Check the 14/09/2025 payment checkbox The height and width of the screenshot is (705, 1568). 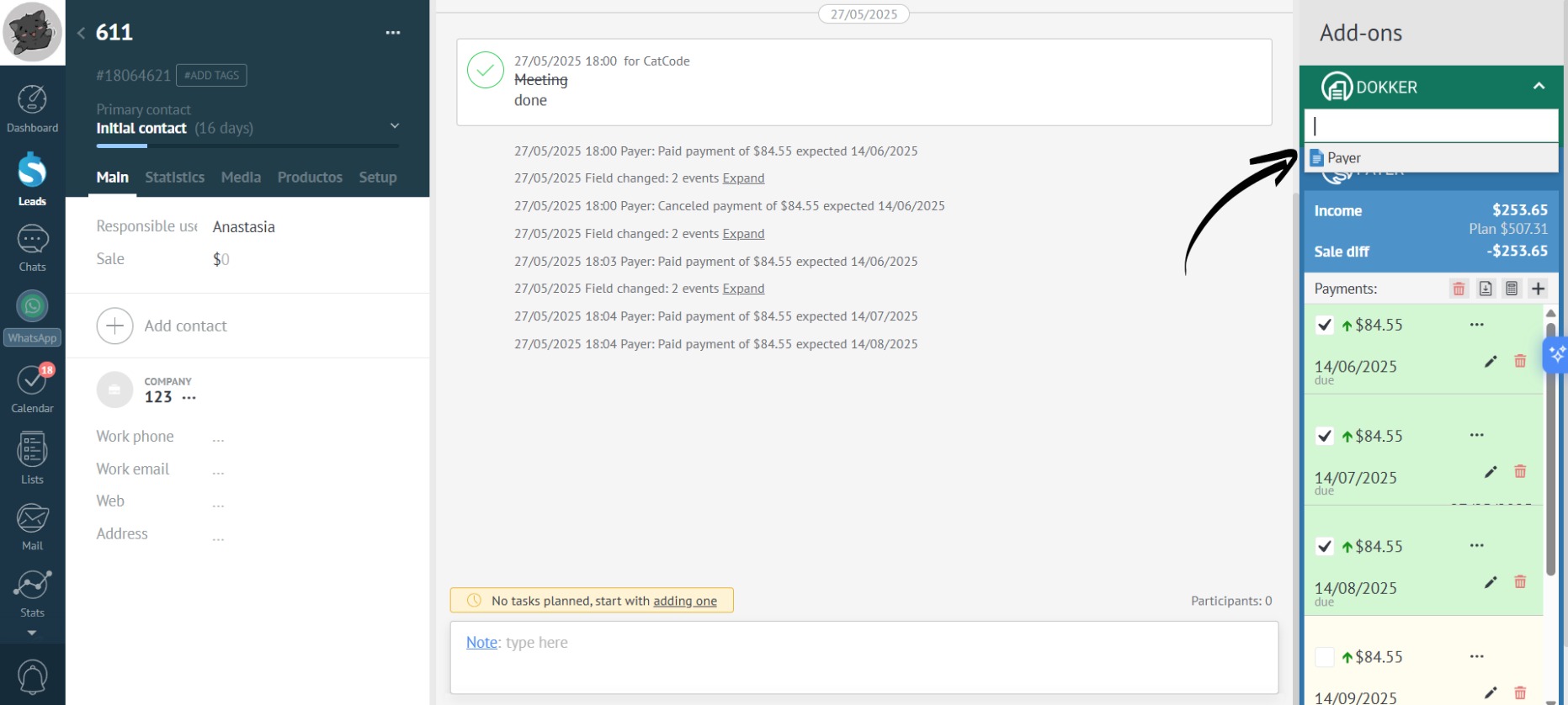click(x=1324, y=657)
